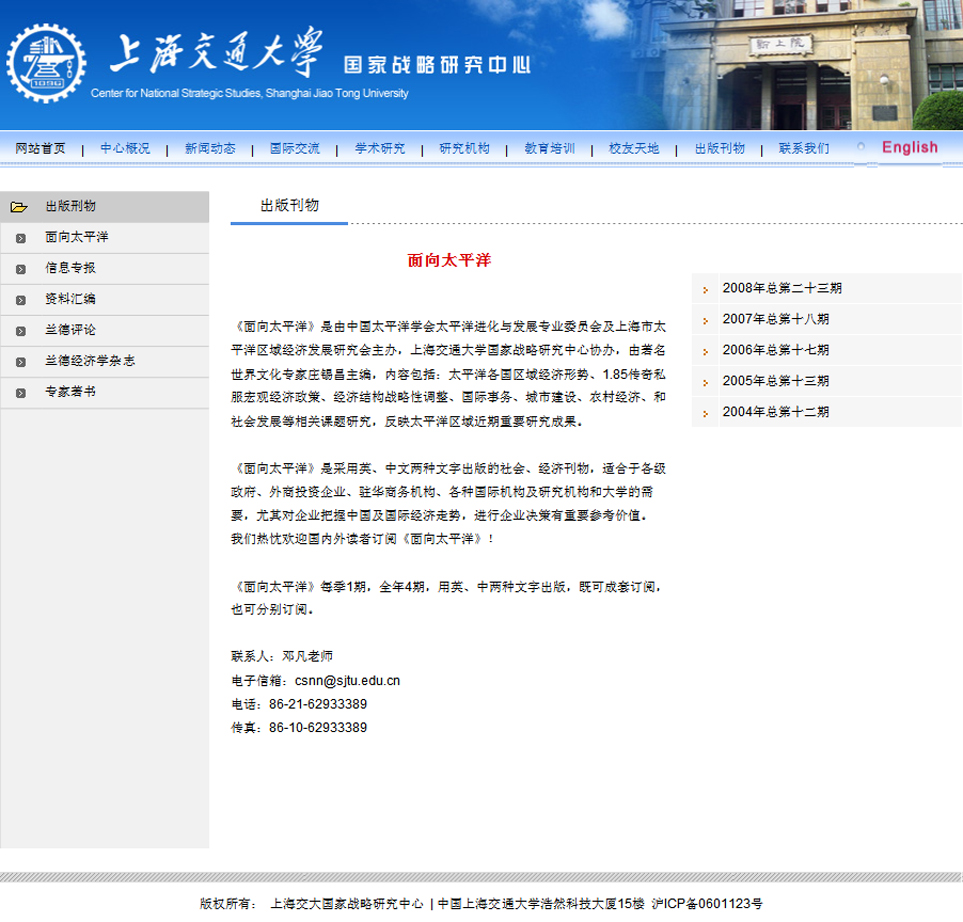Screen dimensions: 963x922
Task: Click the Shanghai Jiao Tong University gear logo
Action: pyautogui.click(x=46, y=63)
